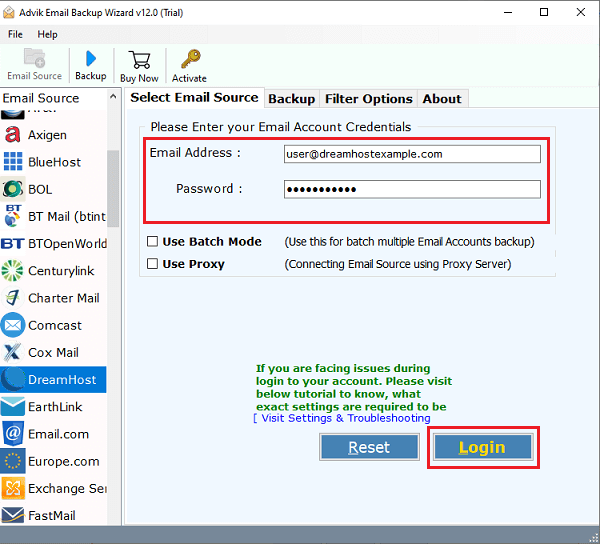Select the Centurylink starburst icon
Viewport: 600px width, 544px height.
[x=13, y=270]
